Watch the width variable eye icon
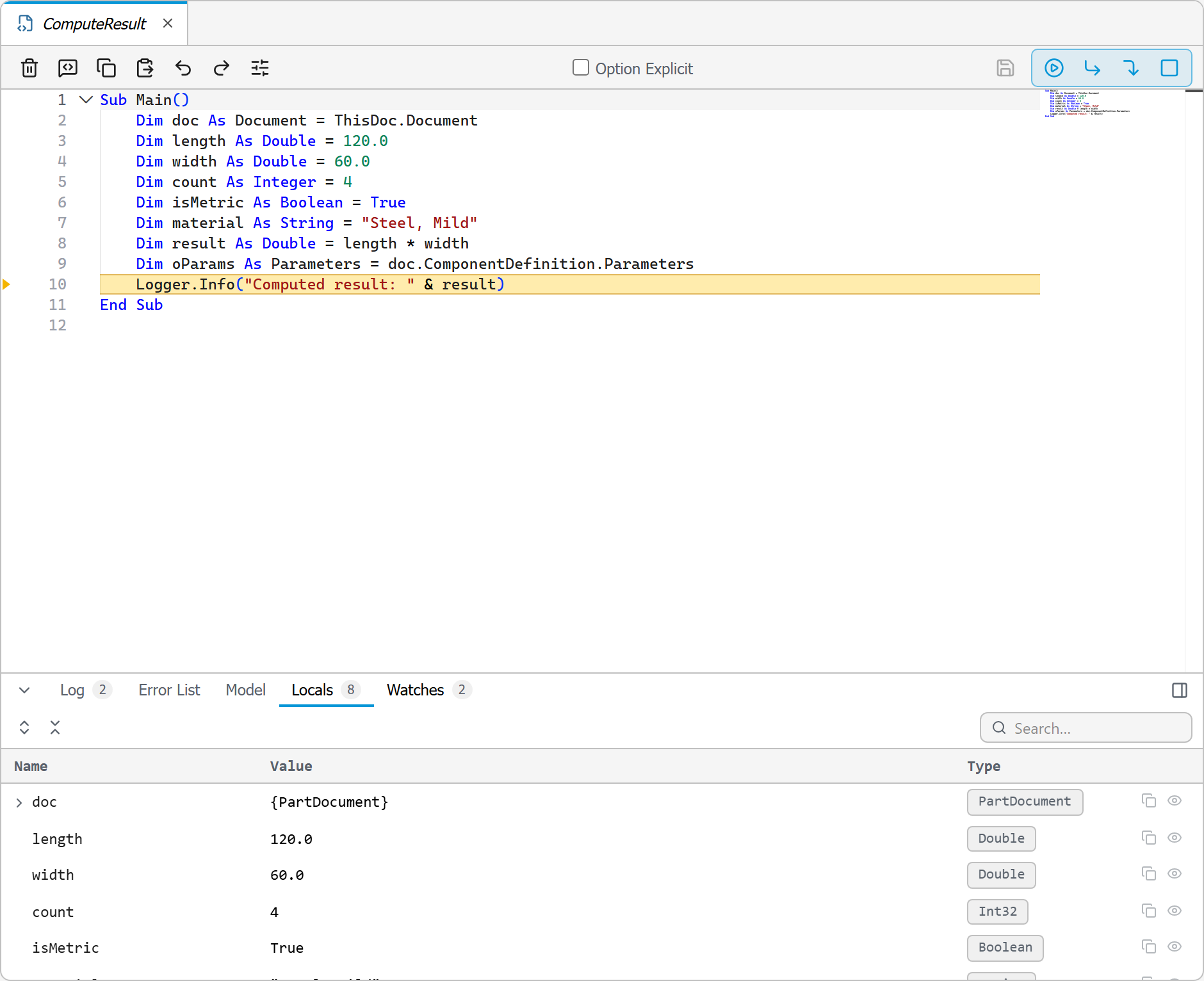 (1175, 874)
